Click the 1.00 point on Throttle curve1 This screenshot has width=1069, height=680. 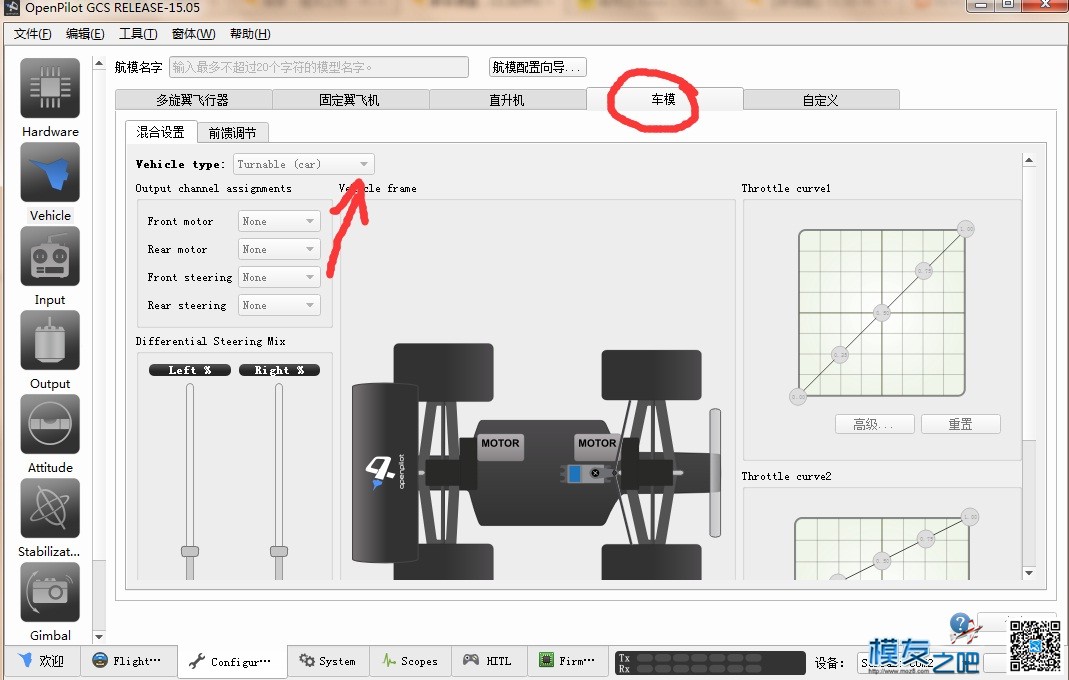coord(965,229)
